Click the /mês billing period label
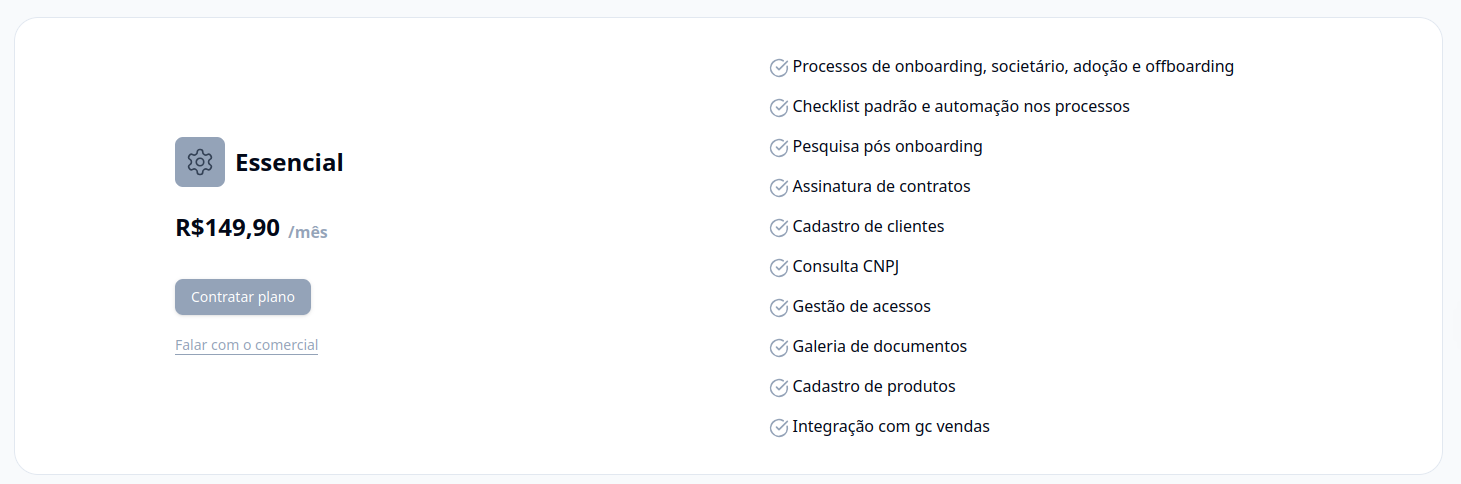The width and height of the screenshot is (1461, 484). coord(308,232)
